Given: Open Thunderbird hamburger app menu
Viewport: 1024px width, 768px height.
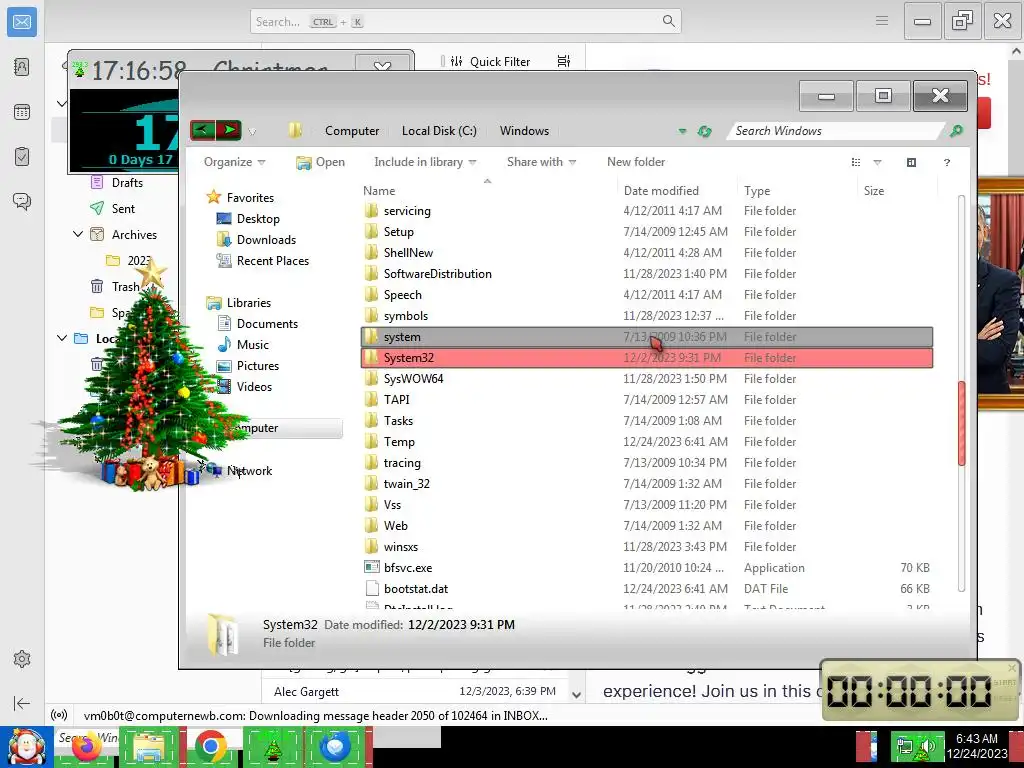Looking at the screenshot, I should (x=882, y=21).
